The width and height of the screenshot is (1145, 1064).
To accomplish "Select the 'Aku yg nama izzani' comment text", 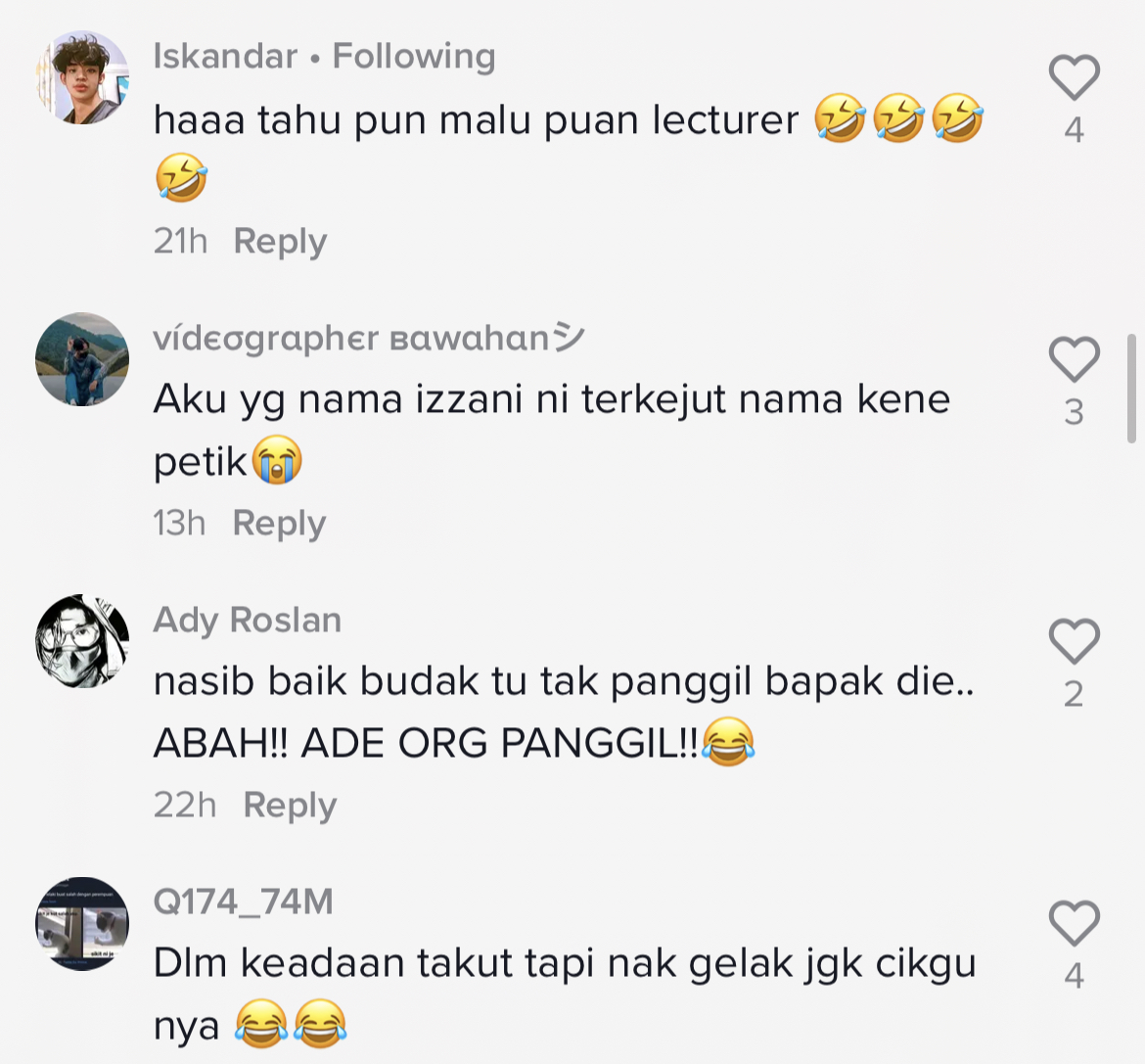I will [x=551, y=431].
